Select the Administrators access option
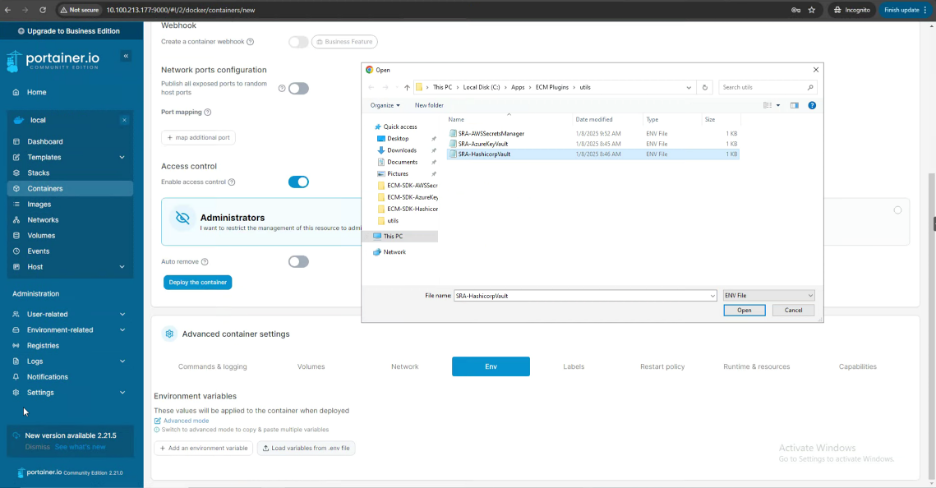Viewport: 936px width, 488px height. click(x=261, y=222)
